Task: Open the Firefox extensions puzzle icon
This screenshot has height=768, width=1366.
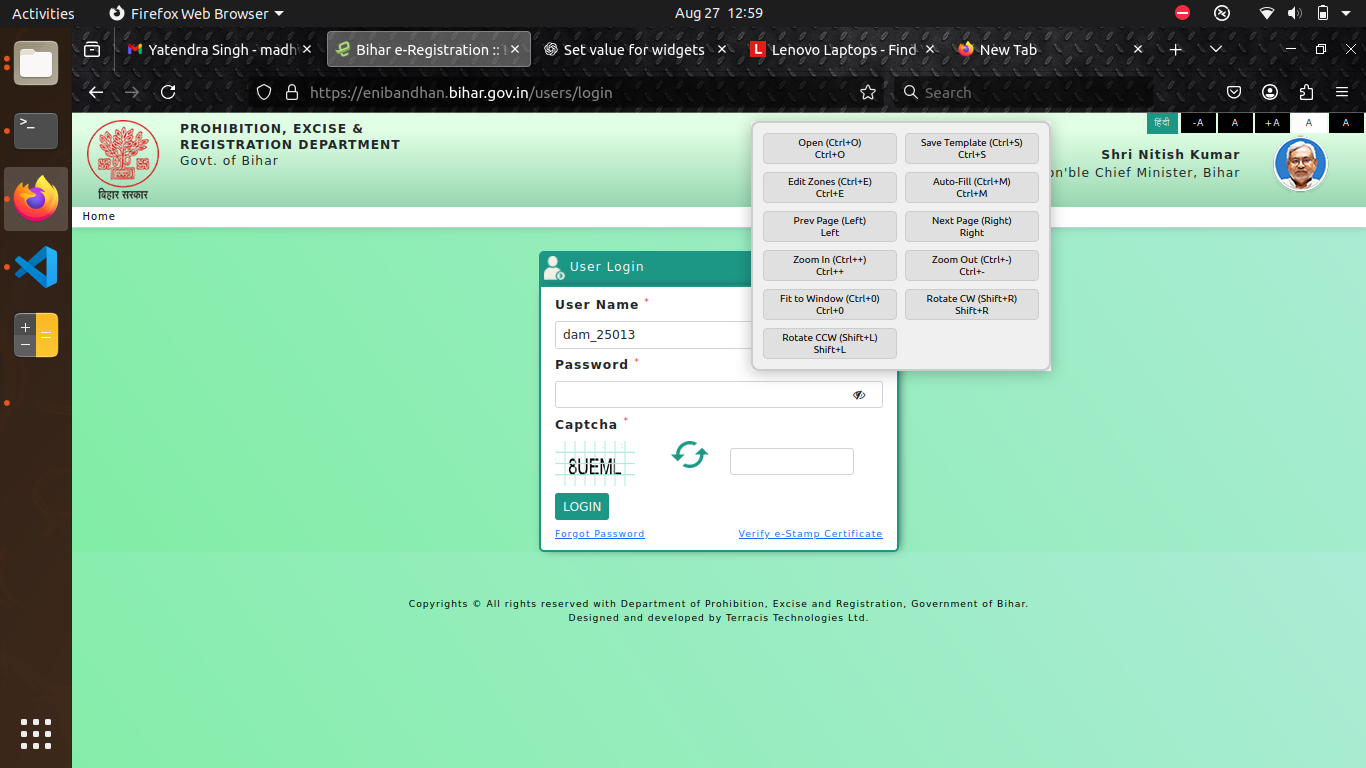Action: point(1306,92)
